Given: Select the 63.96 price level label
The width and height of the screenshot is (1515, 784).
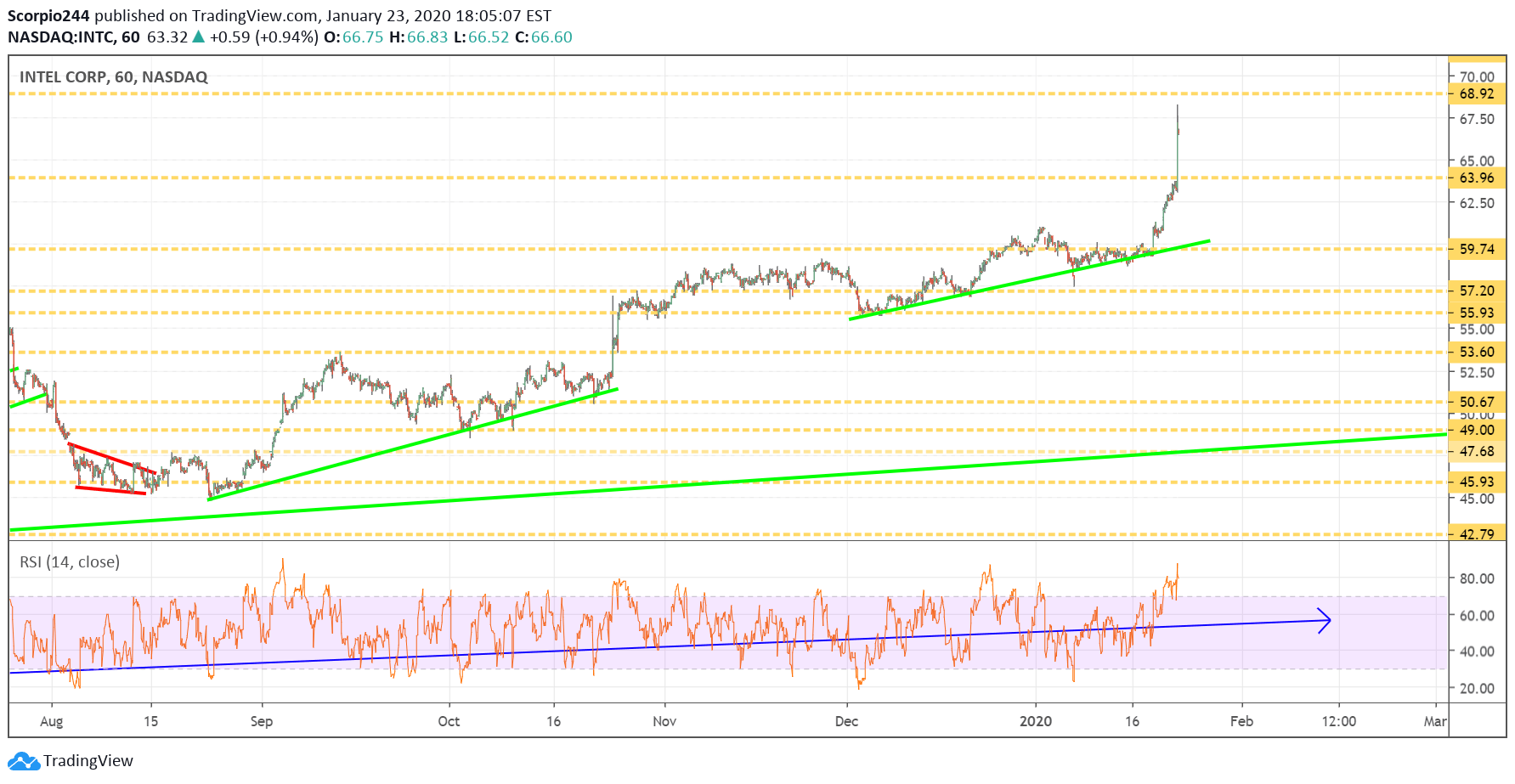Looking at the screenshot, I should 1477,178.
